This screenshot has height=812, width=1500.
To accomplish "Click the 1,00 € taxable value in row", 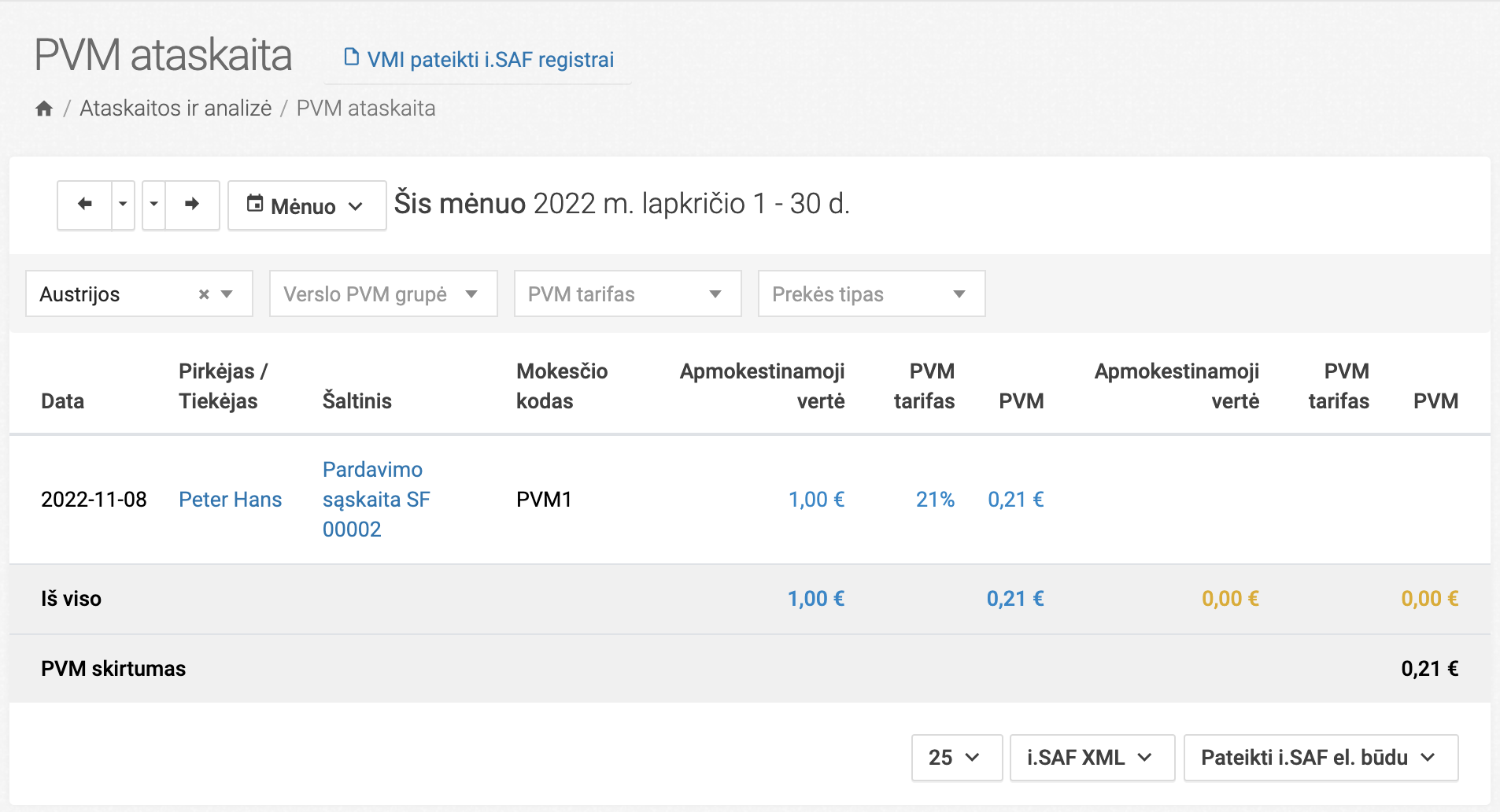I will pyautogui.click(x=816, y=500).
